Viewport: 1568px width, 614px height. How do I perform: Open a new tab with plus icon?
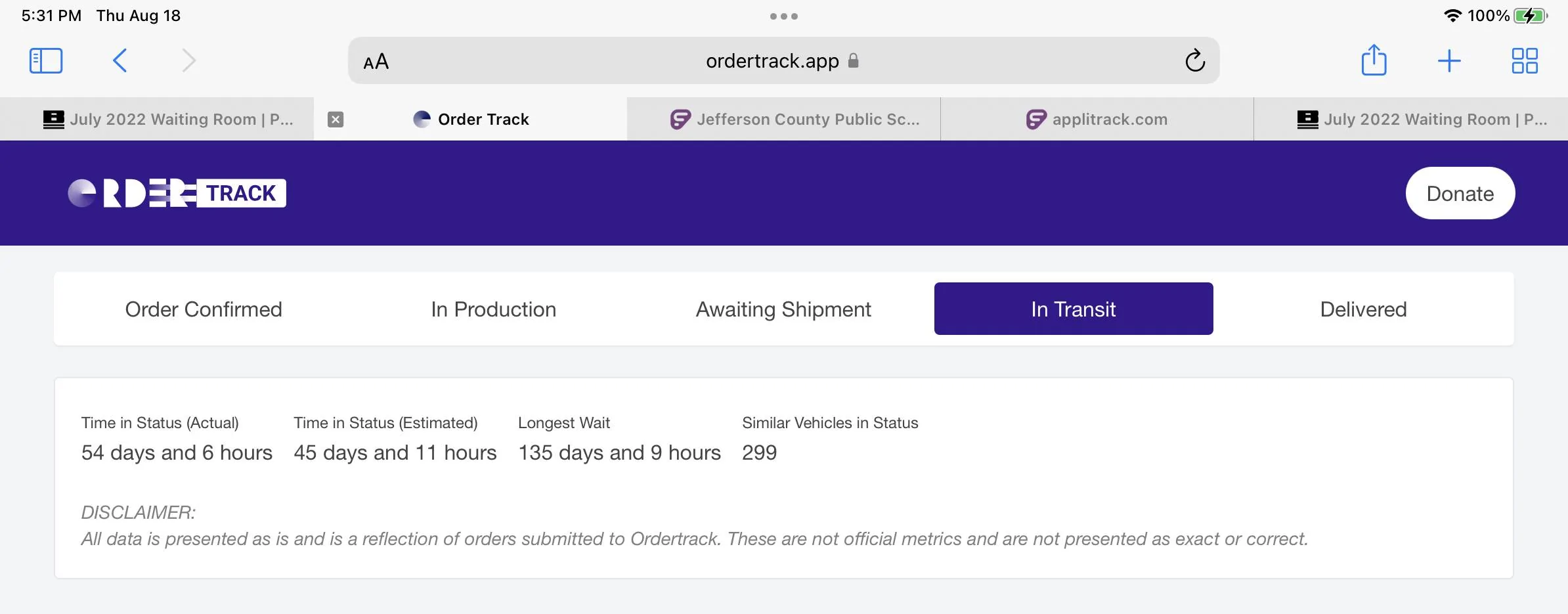point(1449,61)
